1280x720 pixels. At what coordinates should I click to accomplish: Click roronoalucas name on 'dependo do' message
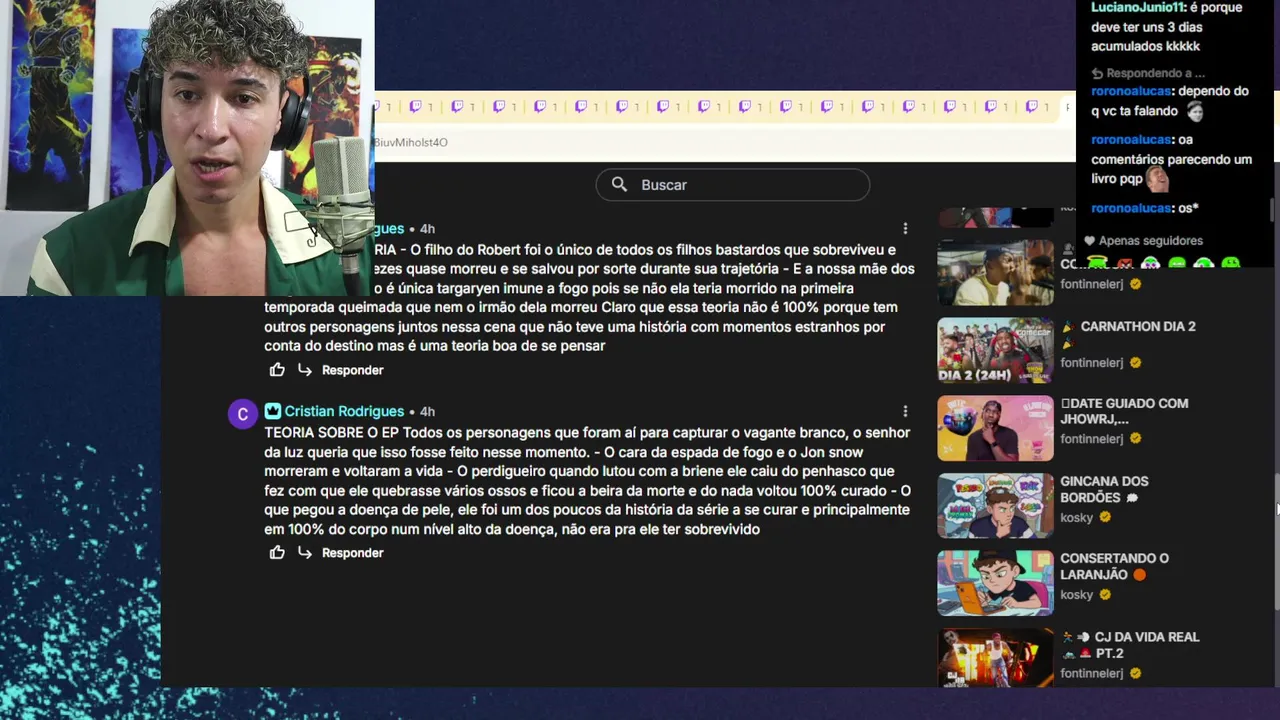[x=1131, y=91]
